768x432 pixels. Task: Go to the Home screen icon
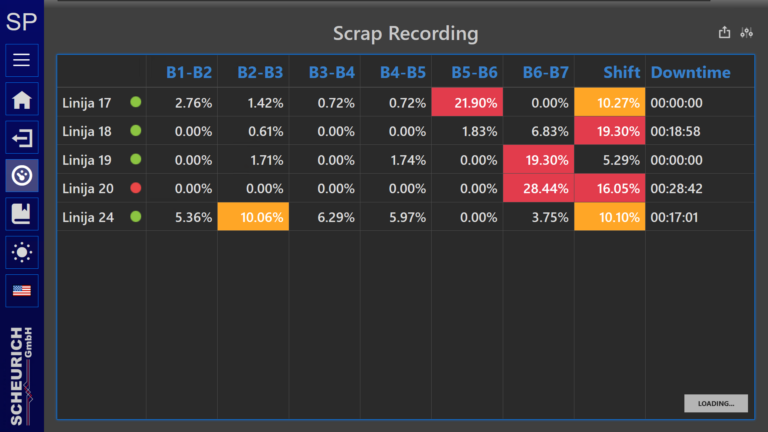[x=21, y=100]
